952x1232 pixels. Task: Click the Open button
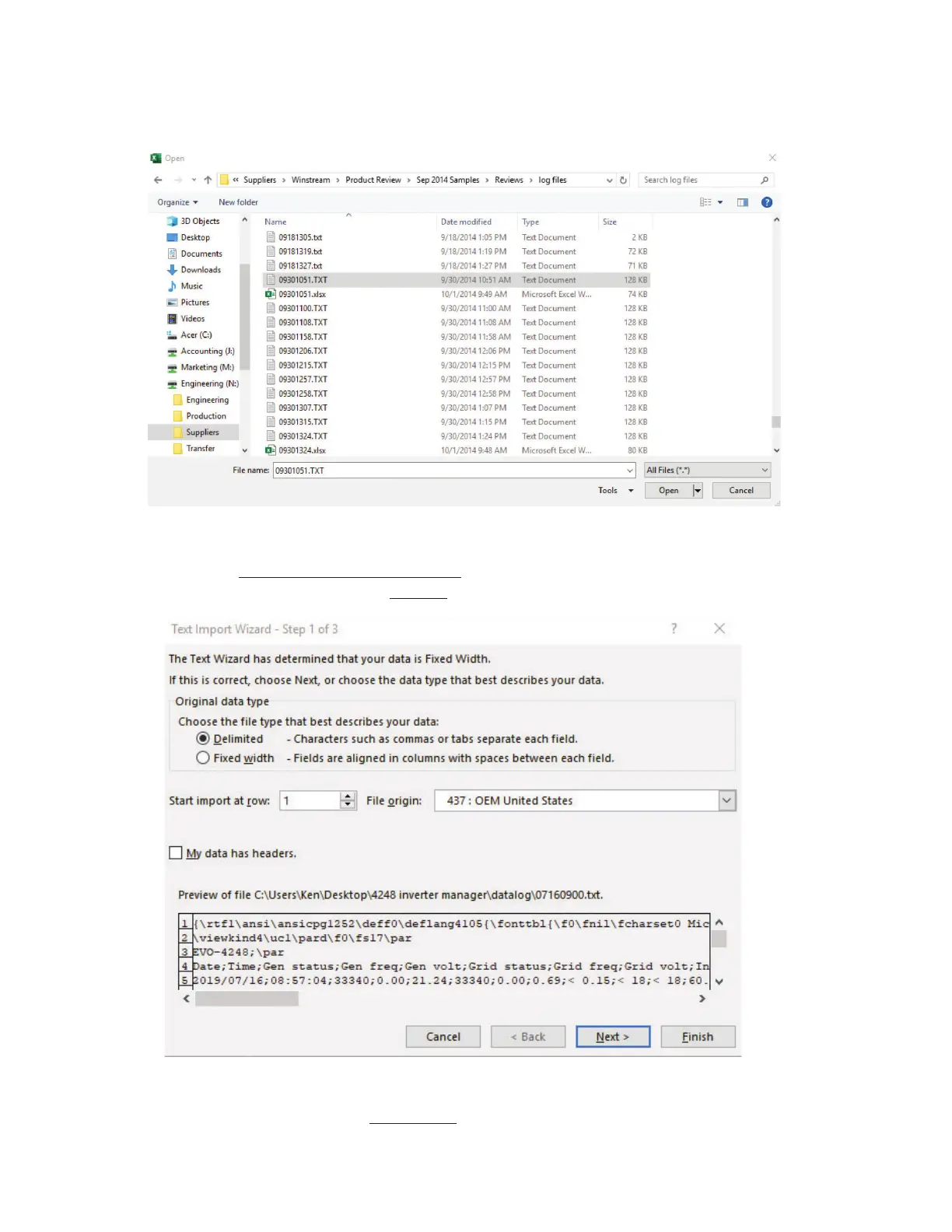click(669, 491)
